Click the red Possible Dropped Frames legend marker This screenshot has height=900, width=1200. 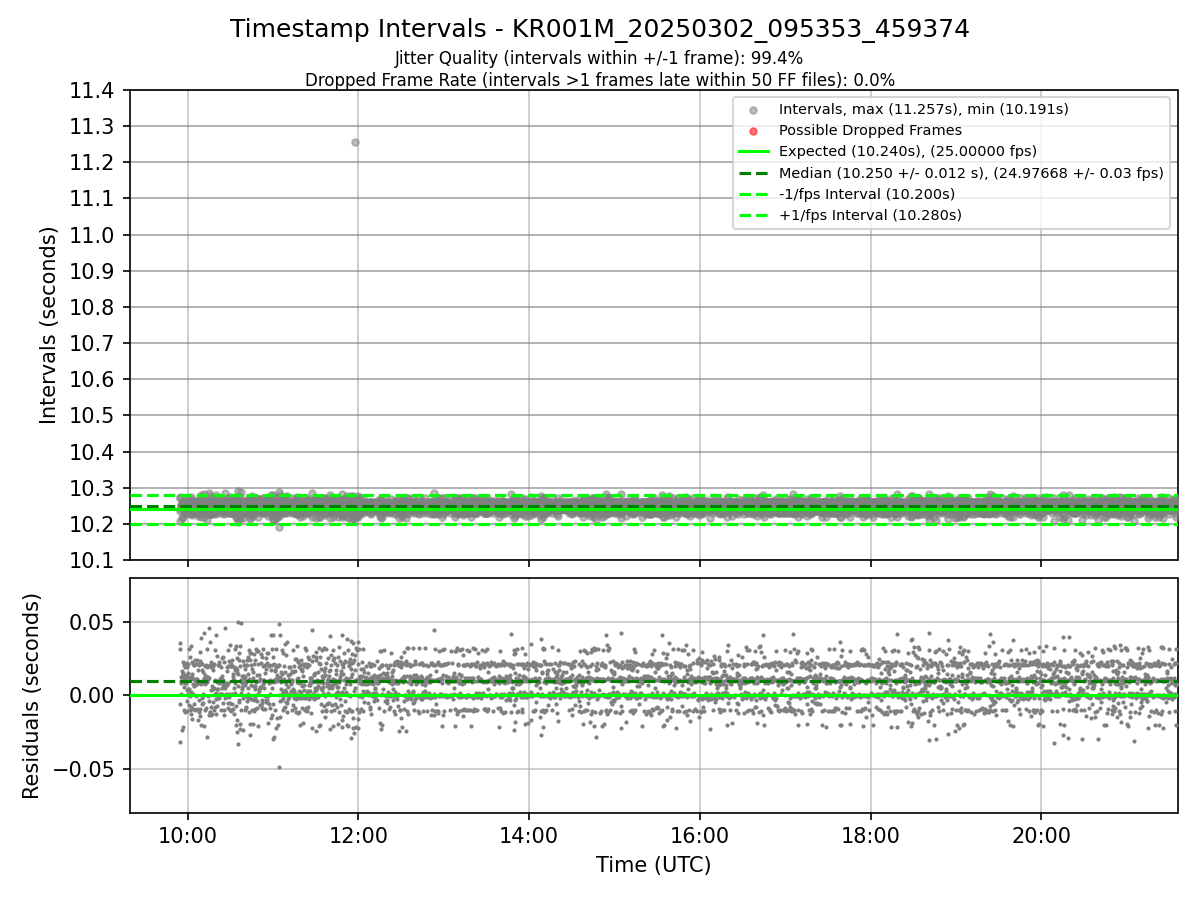[753, 131]
